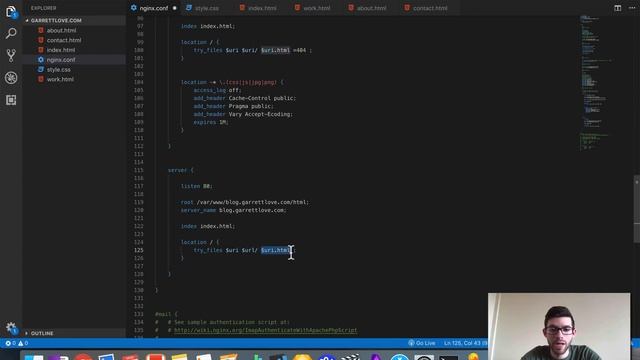Click 'access_log off;' on line 105
Viewport: 640px width, 360px height.
(217, 90)
